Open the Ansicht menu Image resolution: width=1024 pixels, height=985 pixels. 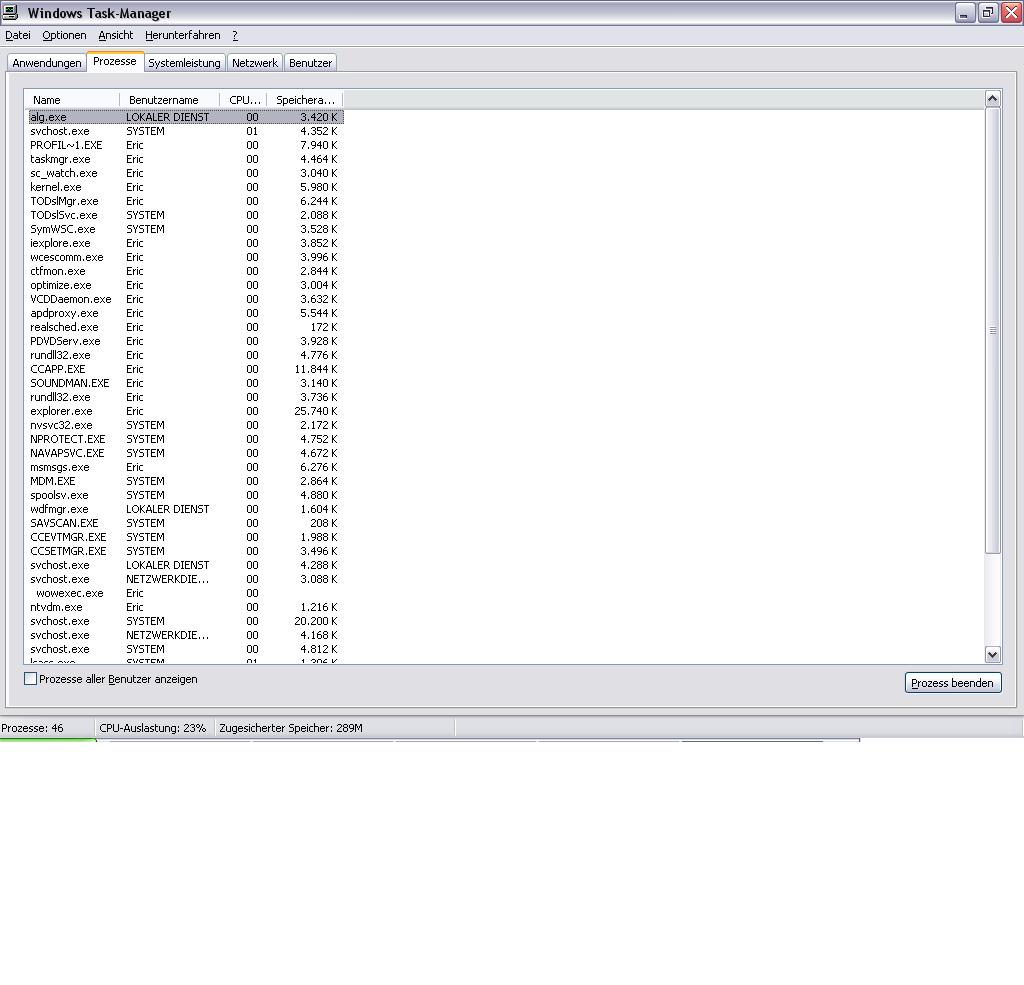coord(116,35)
